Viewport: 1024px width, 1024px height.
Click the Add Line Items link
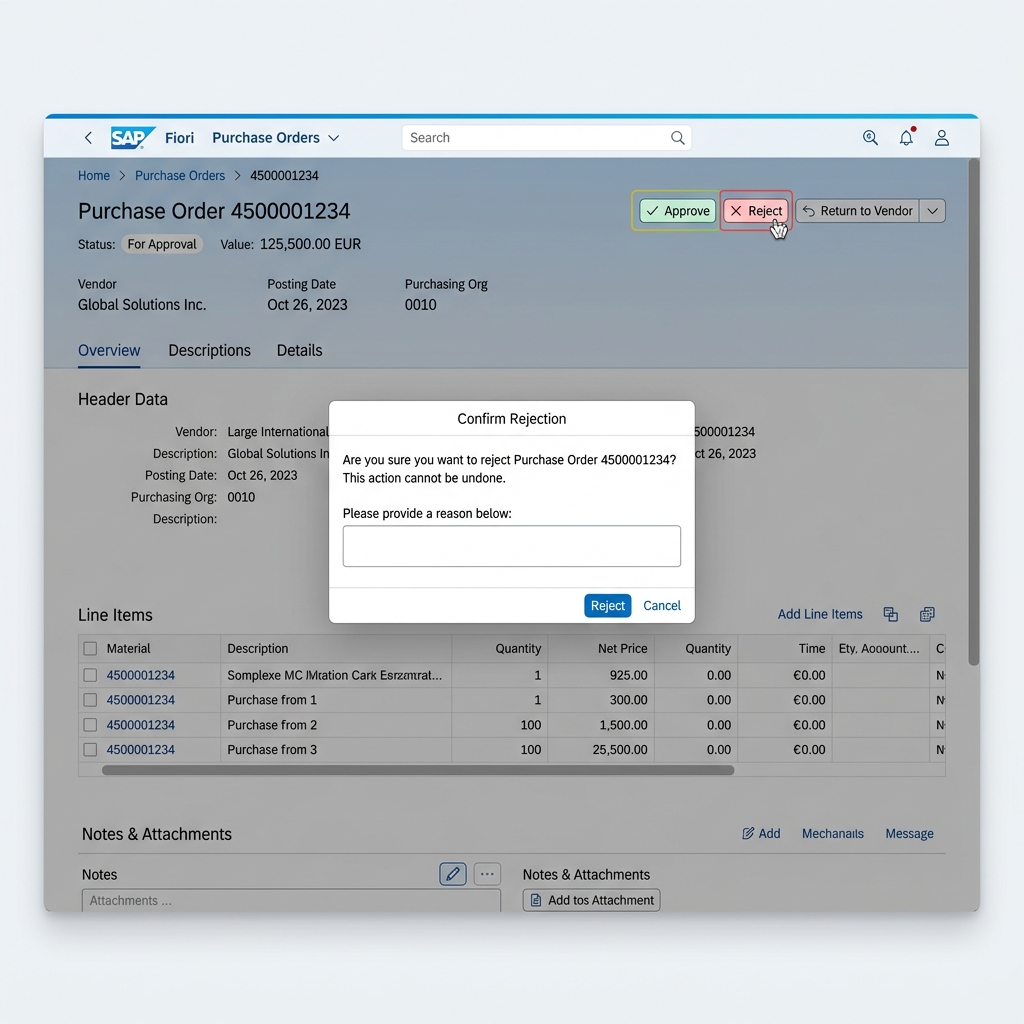(820, 615)
